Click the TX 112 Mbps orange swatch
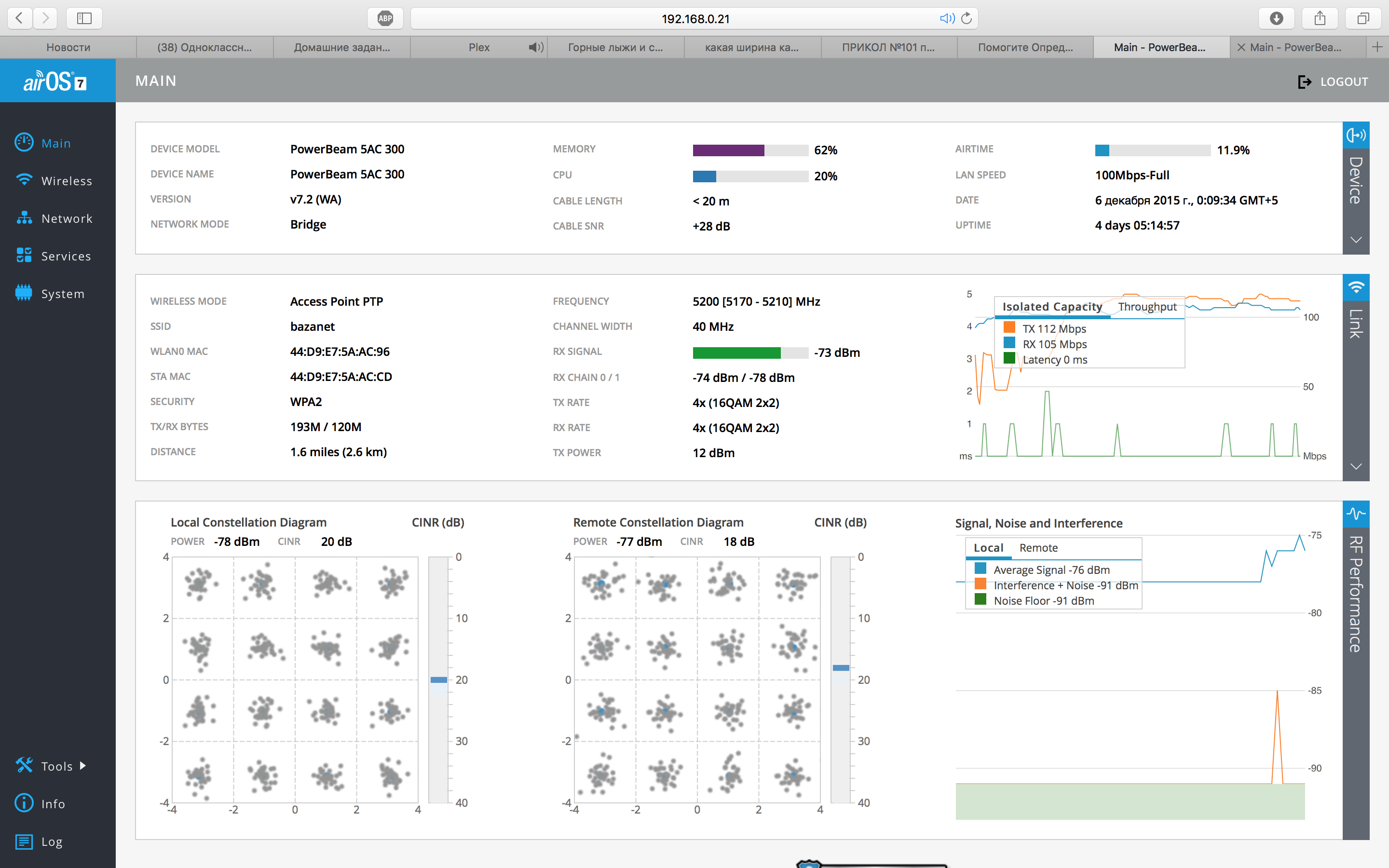Screen dimensions: 1389x868 [x=1009, y=327]
